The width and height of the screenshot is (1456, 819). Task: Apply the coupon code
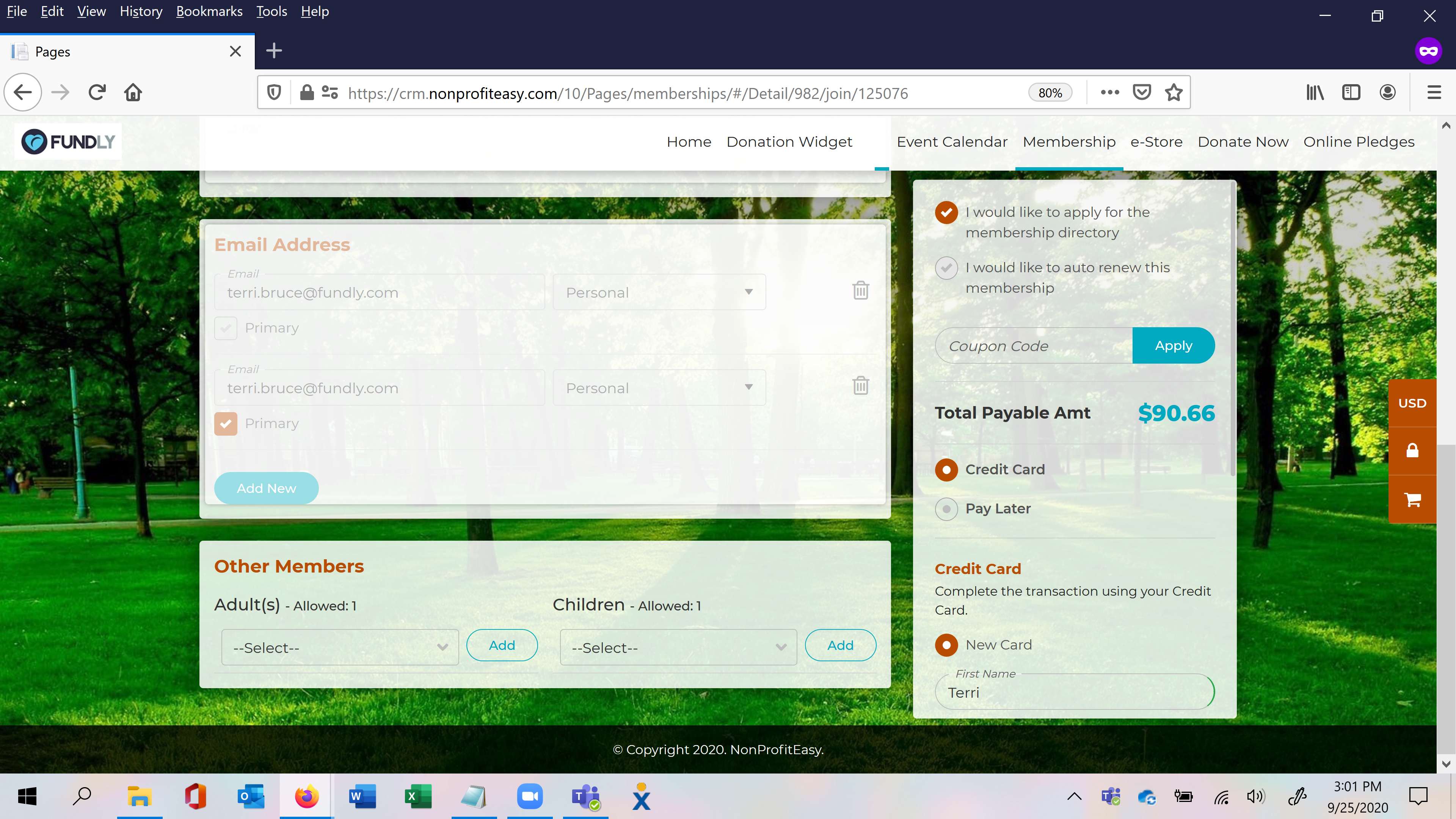tap(1174, 345)
